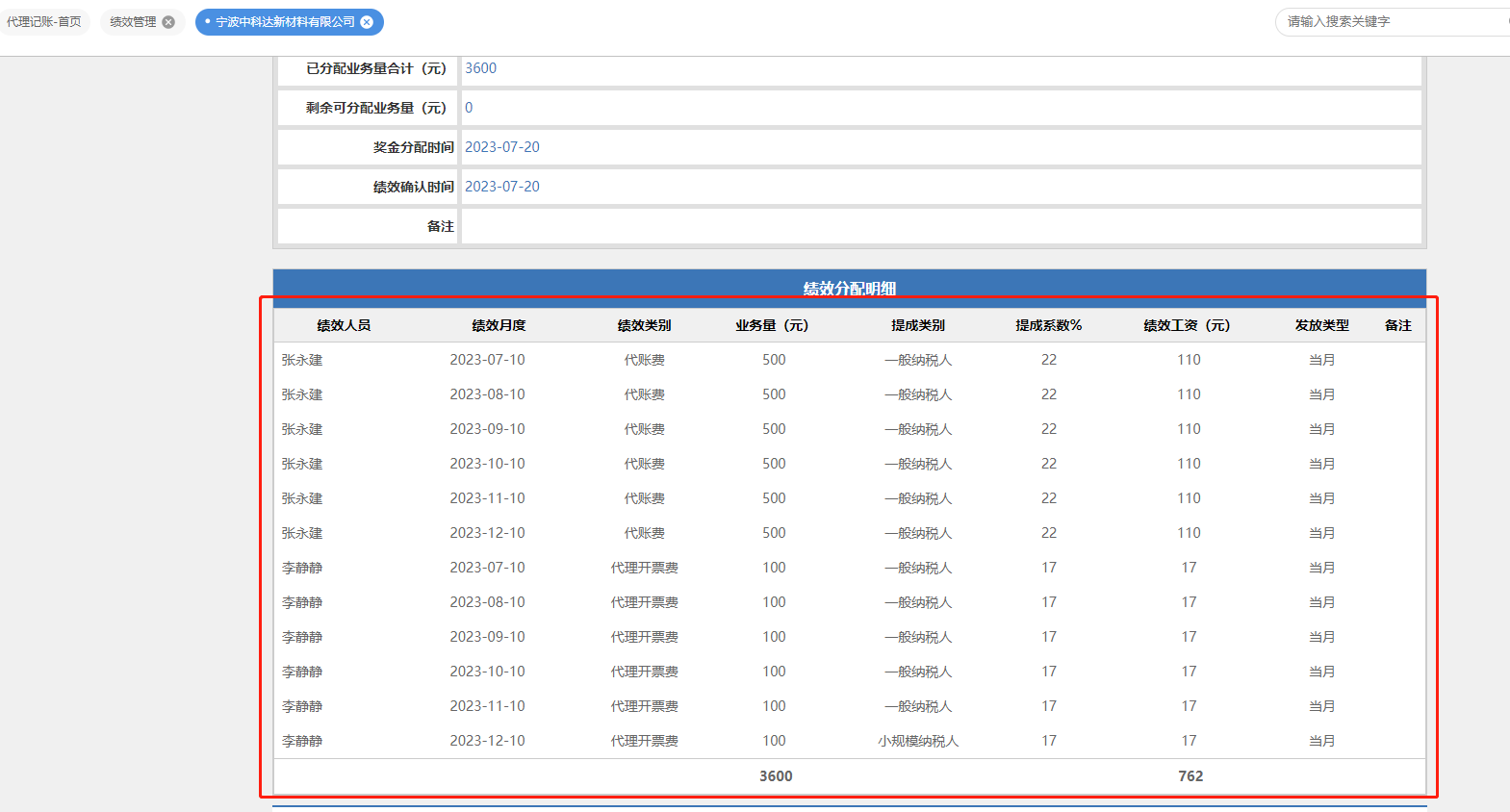The width and height of the screenshot is (1510, 812).
Task: Click the 已分配业务量合计 value 3600
Action: point(480,68)
